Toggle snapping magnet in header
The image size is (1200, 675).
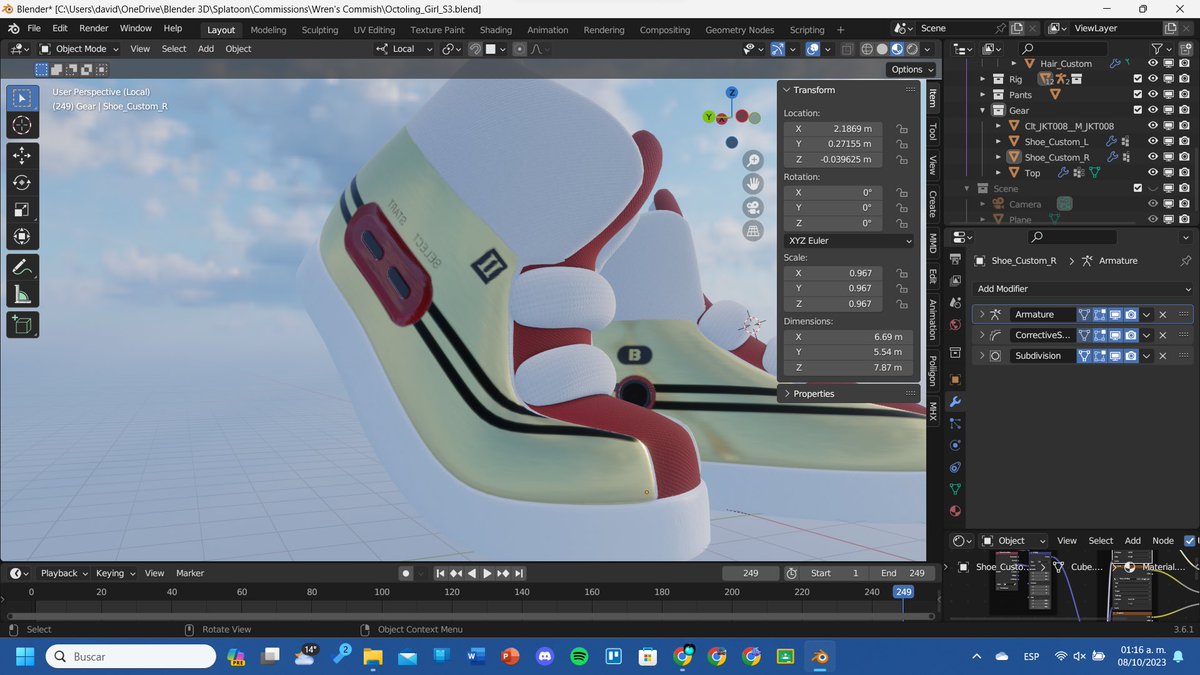pyautogui.click(x=476, y=49)
